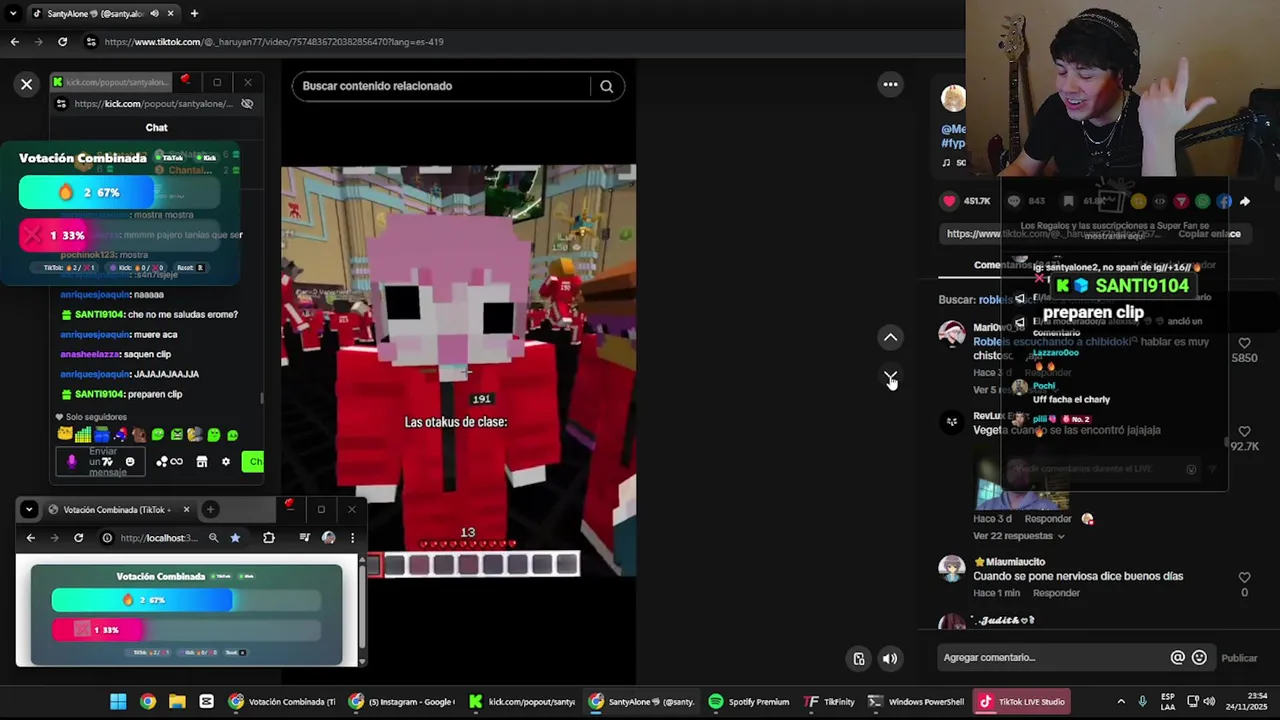
Task: Open a new tab in Votación Combinada window
Action: [210, 510]
